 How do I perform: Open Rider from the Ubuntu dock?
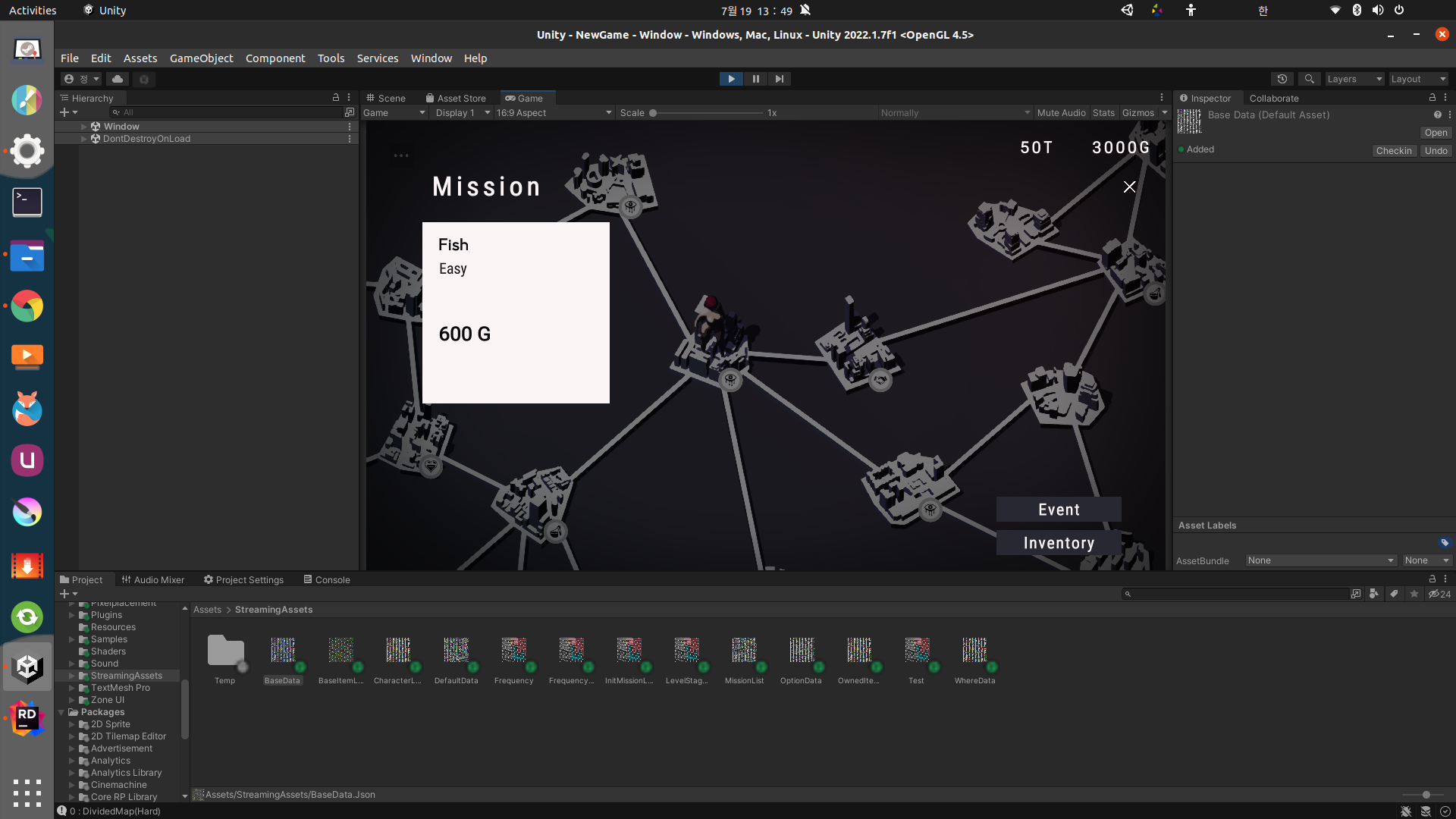point(27,719)
